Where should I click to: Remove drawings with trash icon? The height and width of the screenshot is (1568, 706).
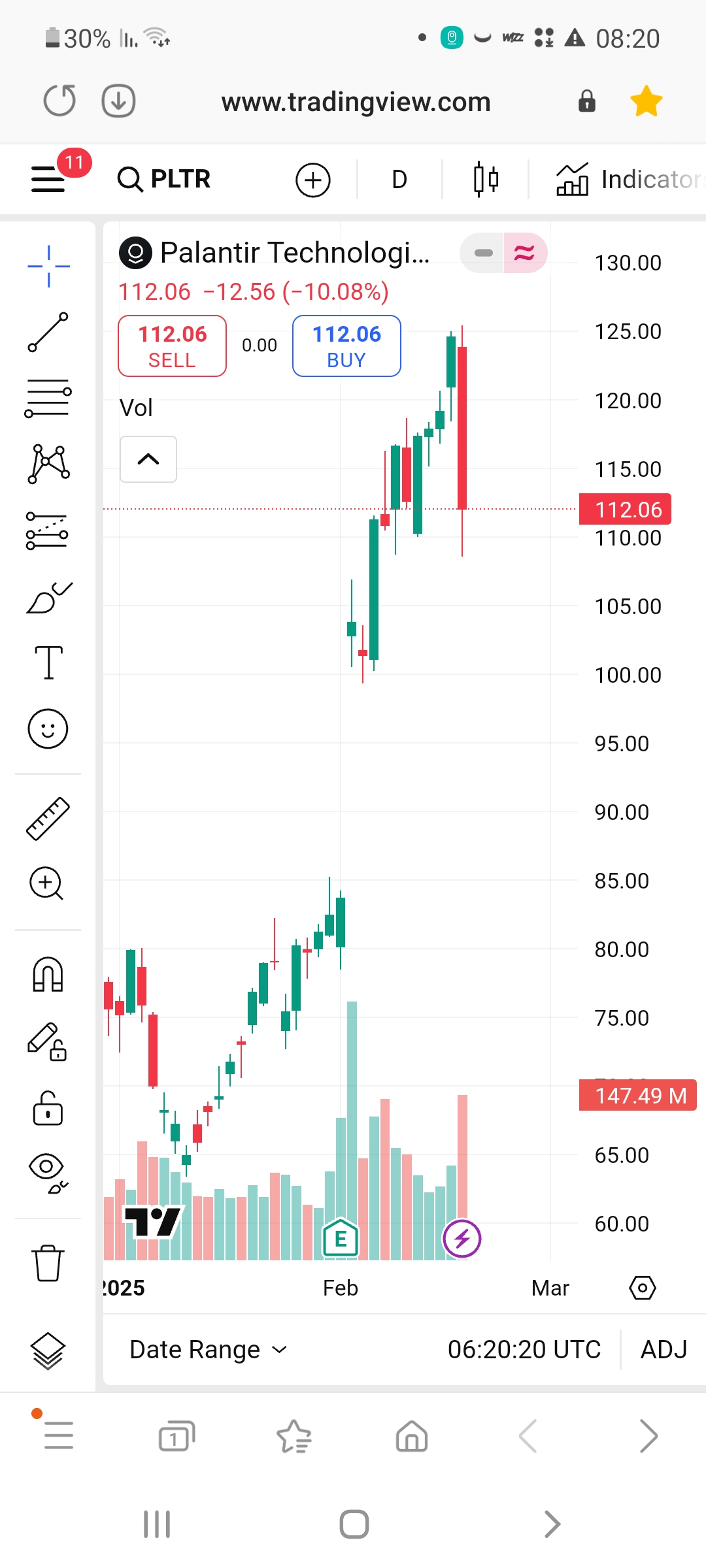click(x=48, y=1263)
